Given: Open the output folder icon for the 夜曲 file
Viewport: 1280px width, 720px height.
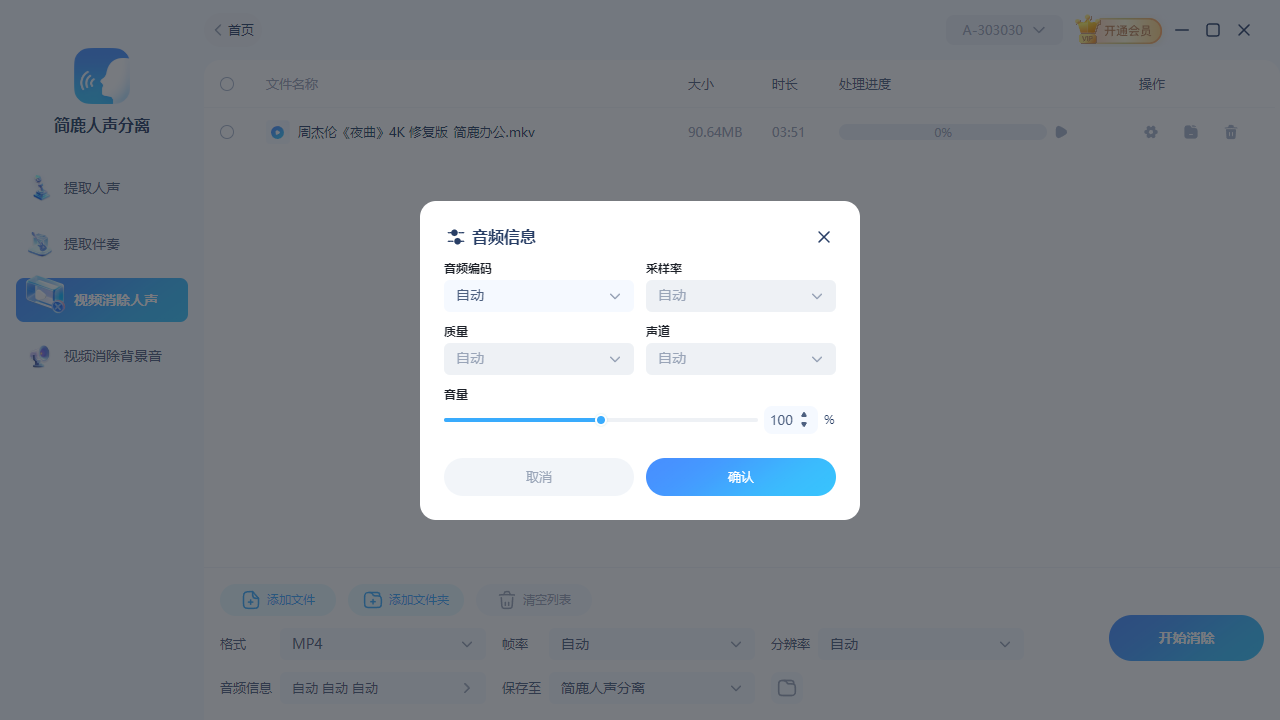Looking at the screenshot, I should pos(1191,132).
